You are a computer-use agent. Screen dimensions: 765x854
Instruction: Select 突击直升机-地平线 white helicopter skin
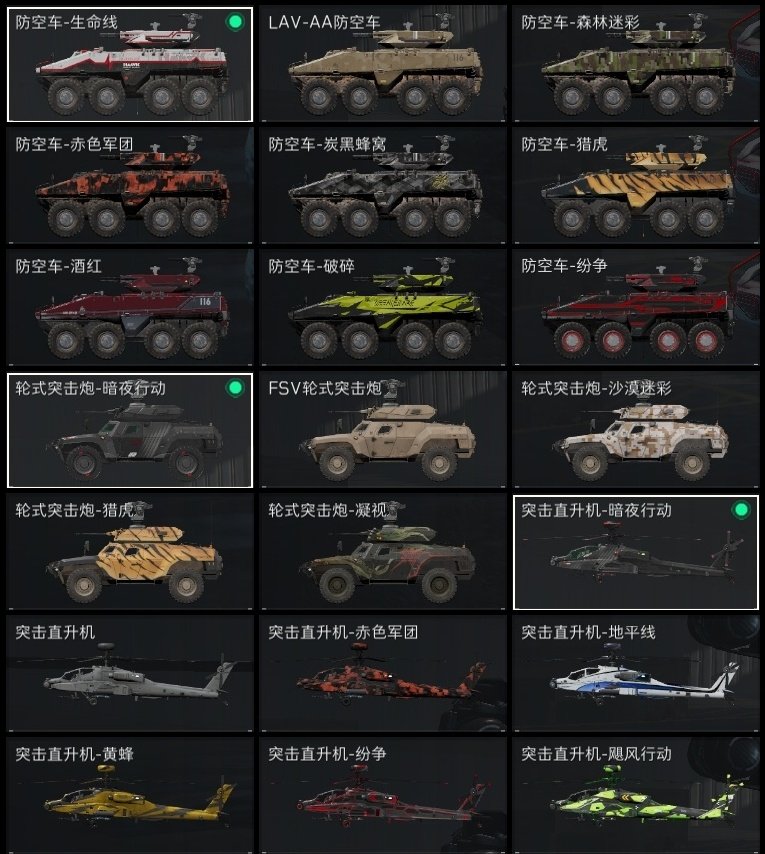pos(636,674)
